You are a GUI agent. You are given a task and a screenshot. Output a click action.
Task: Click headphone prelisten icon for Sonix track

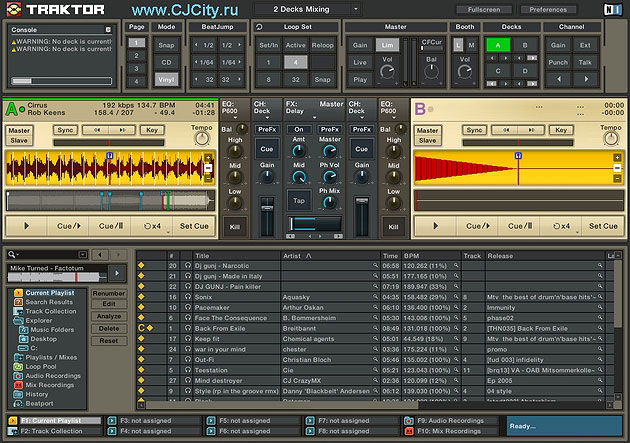(x=187, y=298)
